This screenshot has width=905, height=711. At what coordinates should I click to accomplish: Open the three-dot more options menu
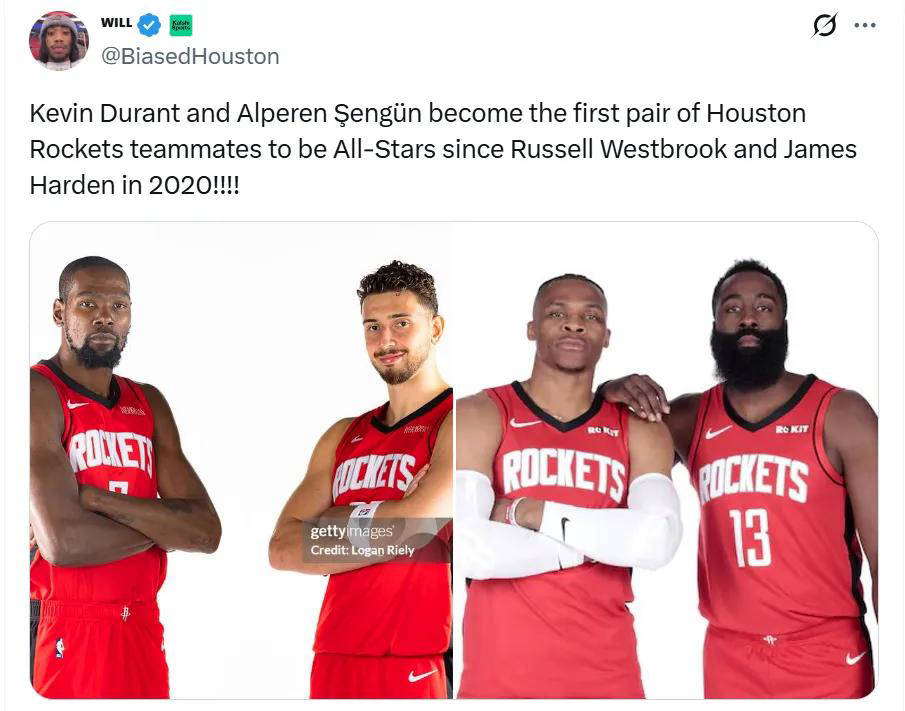click(x=865, y=25)
